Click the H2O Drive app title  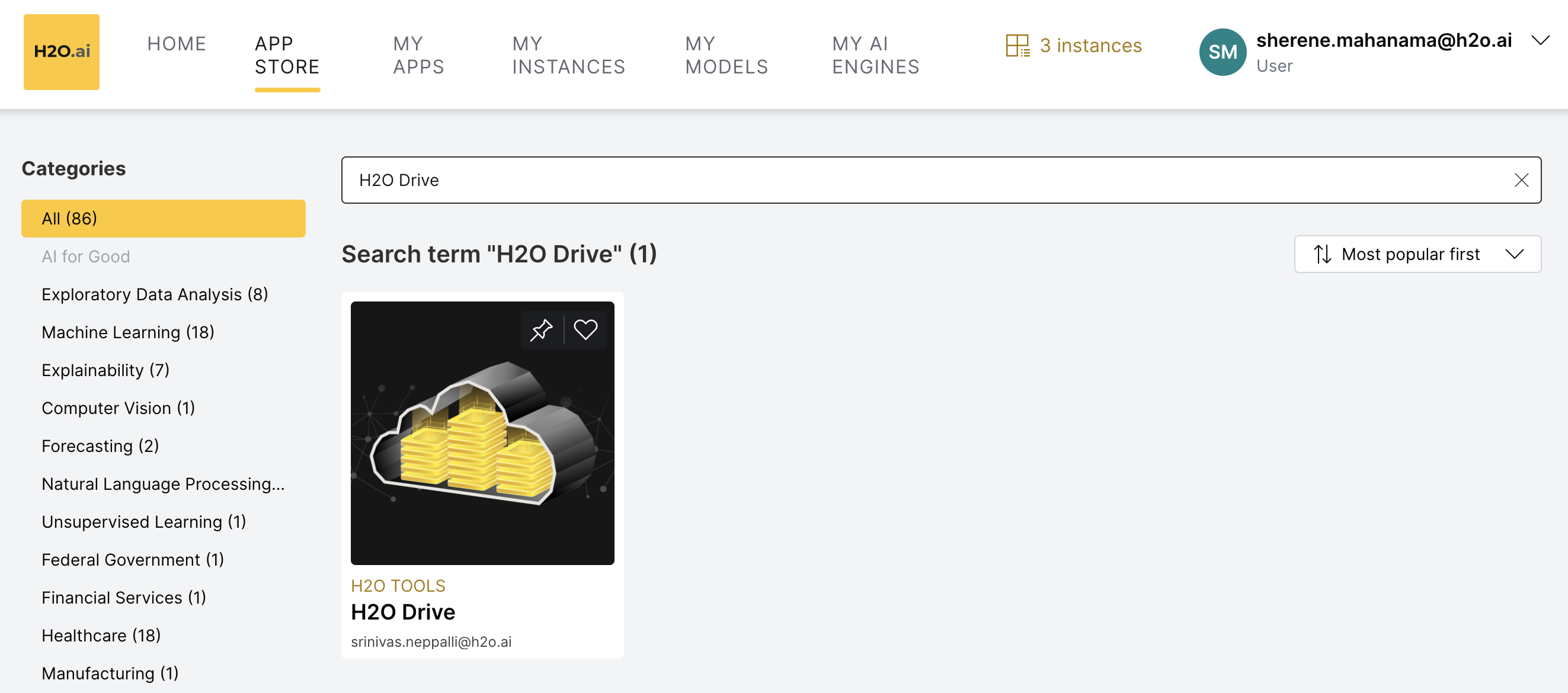(x=403, y=612)
